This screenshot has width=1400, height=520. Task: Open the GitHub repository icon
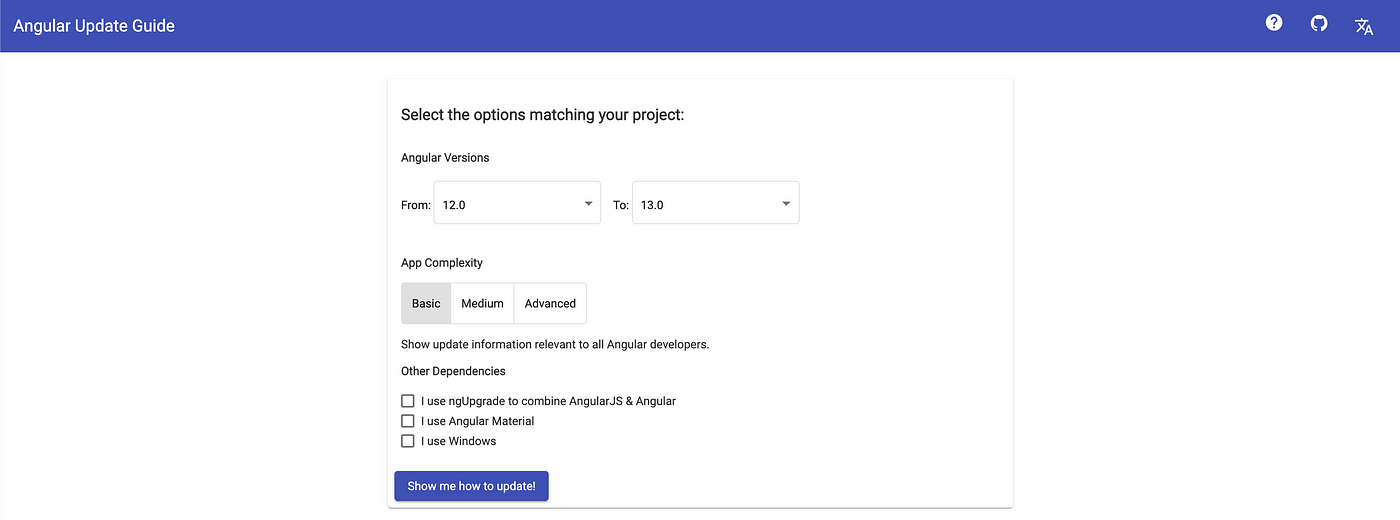coord(1319,23)
